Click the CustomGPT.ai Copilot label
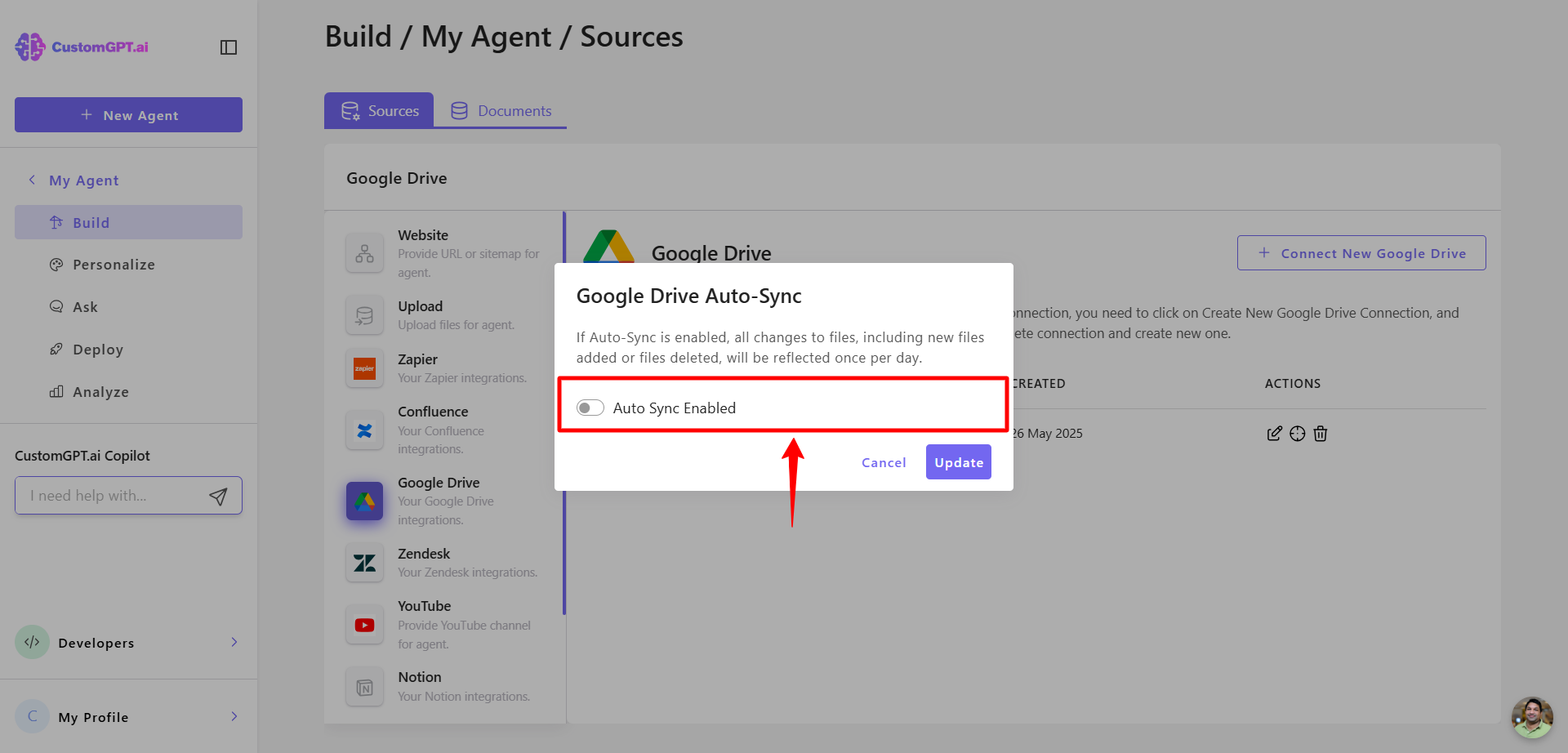This screenshot has height=753, width=1568. pyautogui.click(x=82, y=456)
